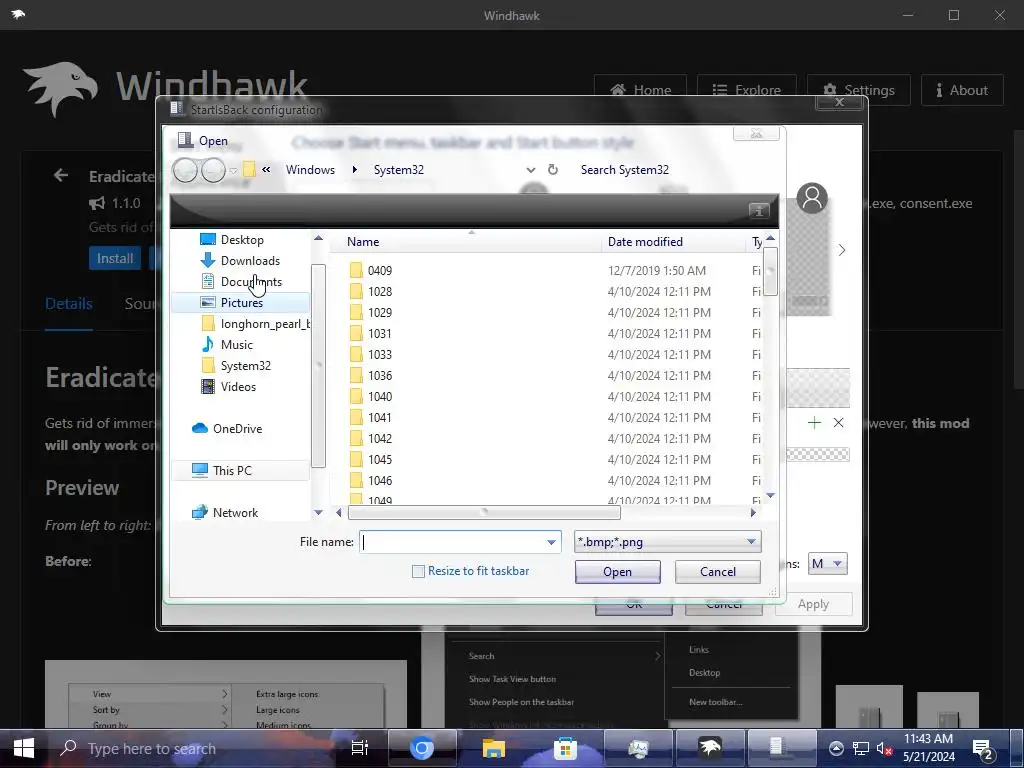Click the Install button in Windhawk
The width and height of the screenshot is (1024, 768).
click(x=115, y=258)
